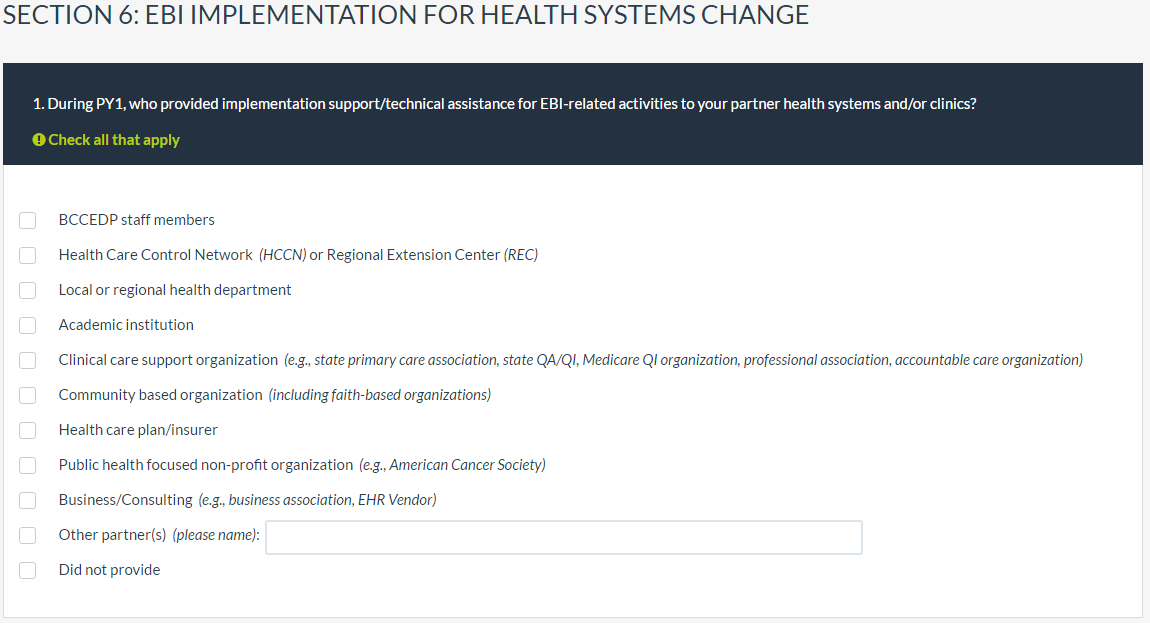The height and width of the screenshot is (623, 1150).
Task: Check the Did not provide checkbox
Action: [x=28, y=570]
